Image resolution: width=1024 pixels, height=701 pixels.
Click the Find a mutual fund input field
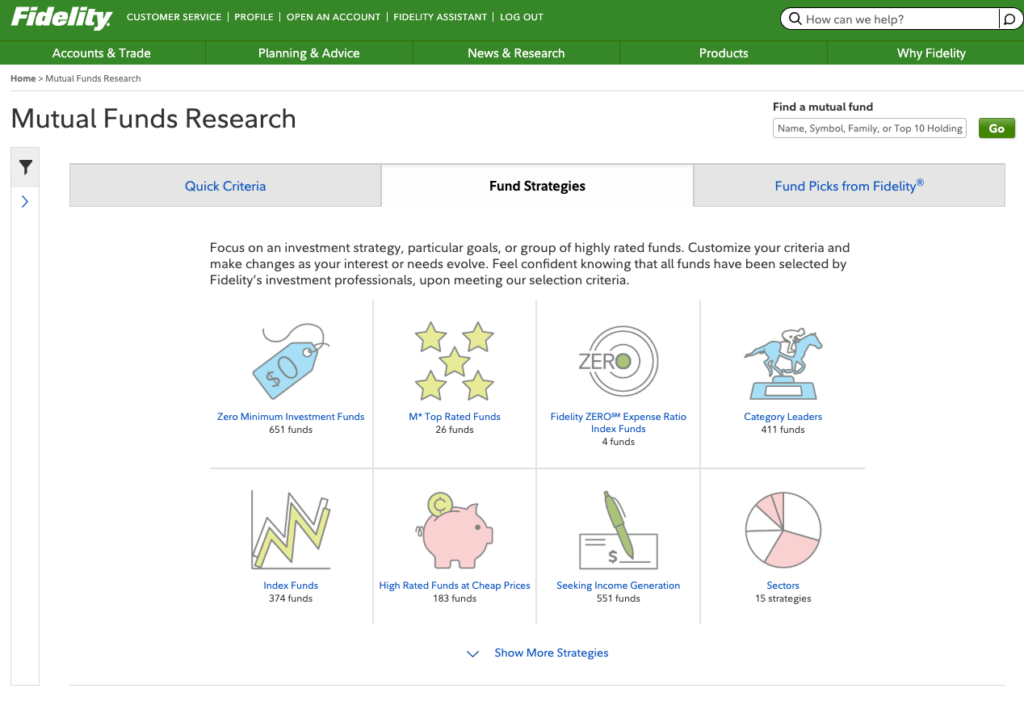click(869, 128)
